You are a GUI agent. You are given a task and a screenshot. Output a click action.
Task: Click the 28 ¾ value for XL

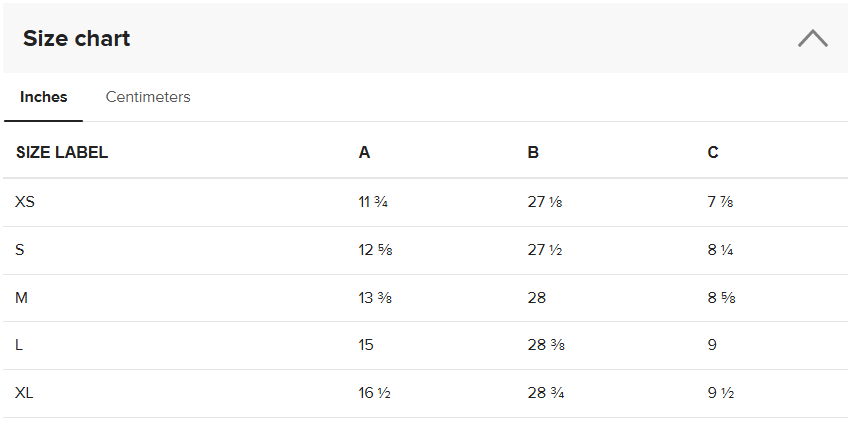coord(546,393)
